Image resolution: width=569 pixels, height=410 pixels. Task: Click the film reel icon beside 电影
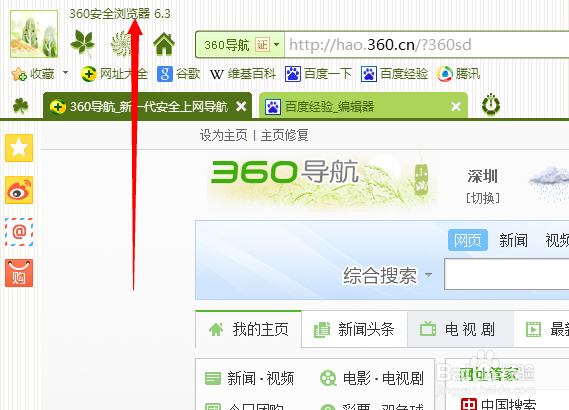point(328,378)
